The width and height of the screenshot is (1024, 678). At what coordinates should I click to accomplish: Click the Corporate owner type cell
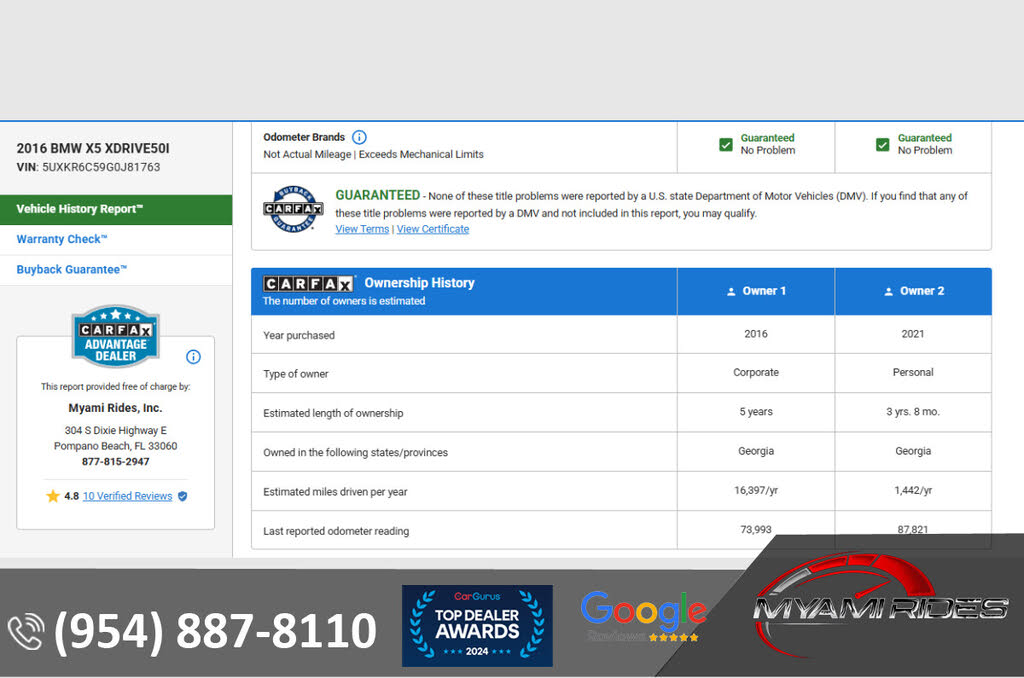[756, 372]
